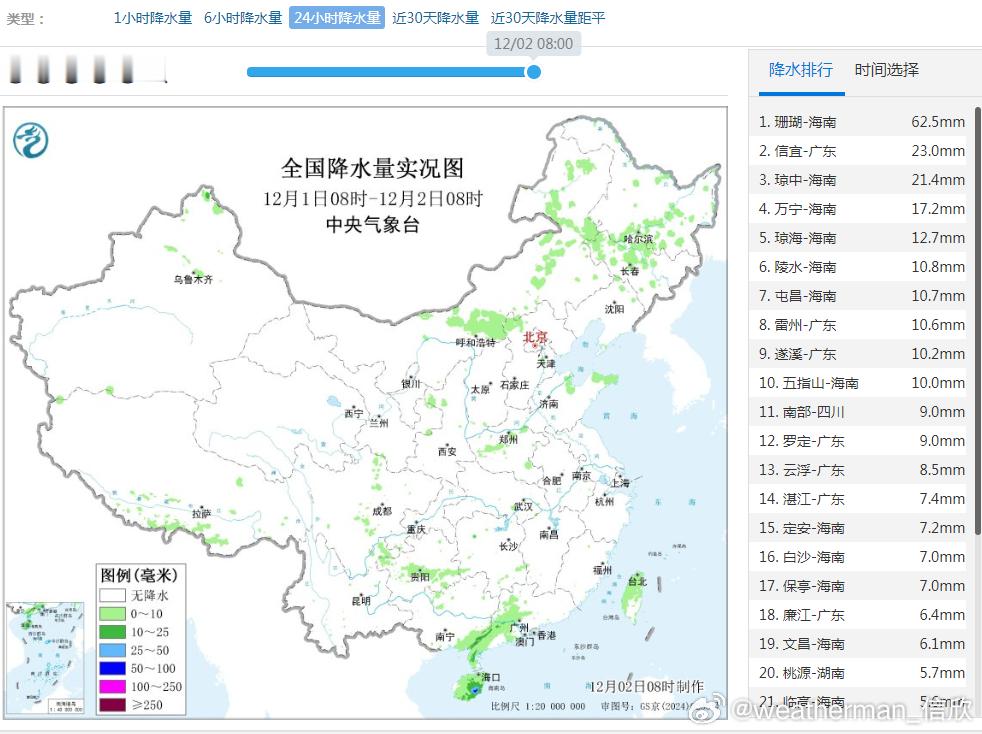The width and height of the screenshot is (982, 734).
Task: Click the middle icon in the control strip
Action: point(73,69)
